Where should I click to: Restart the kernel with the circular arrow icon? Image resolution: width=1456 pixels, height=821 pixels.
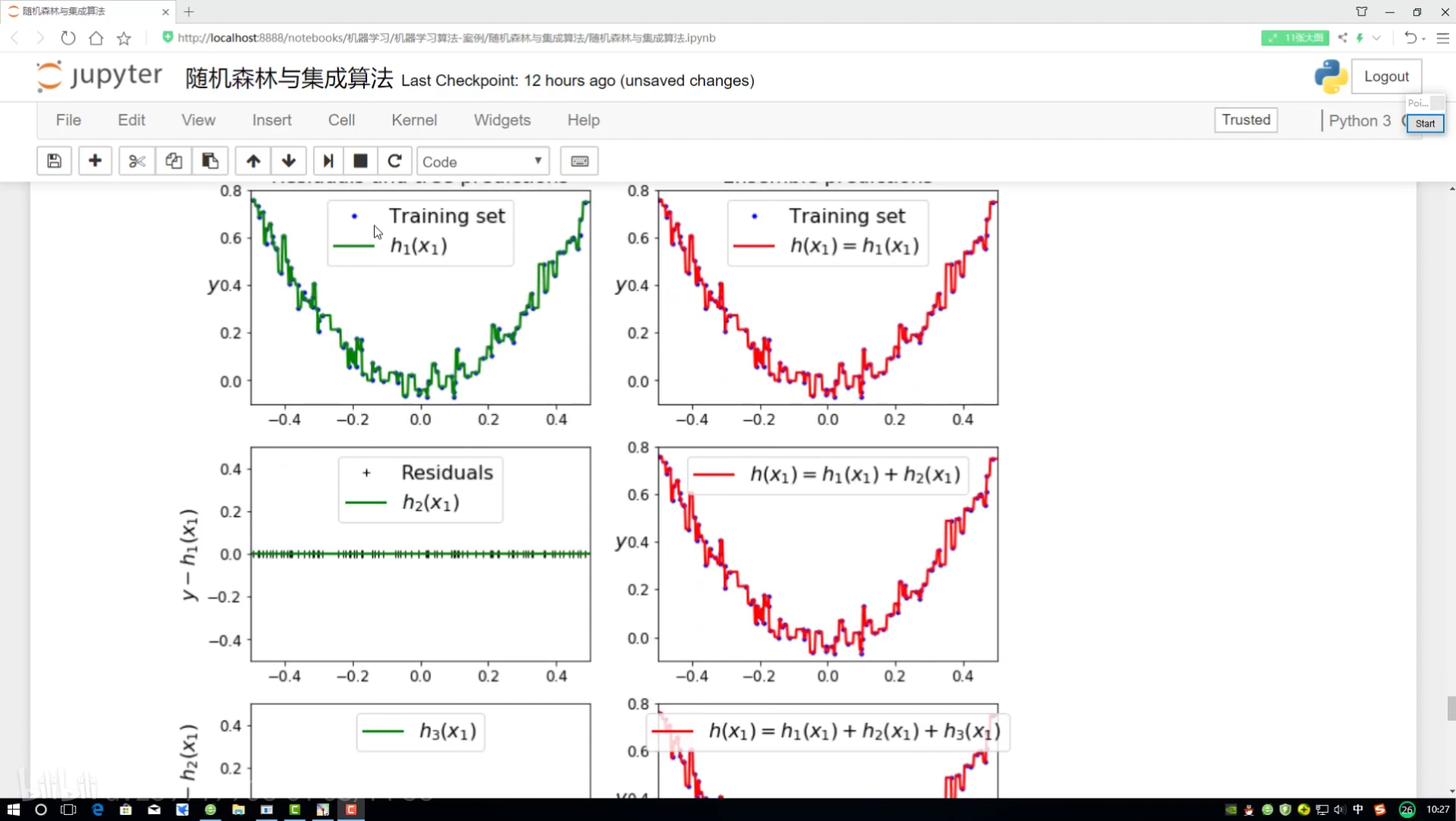tap(394, 161)
